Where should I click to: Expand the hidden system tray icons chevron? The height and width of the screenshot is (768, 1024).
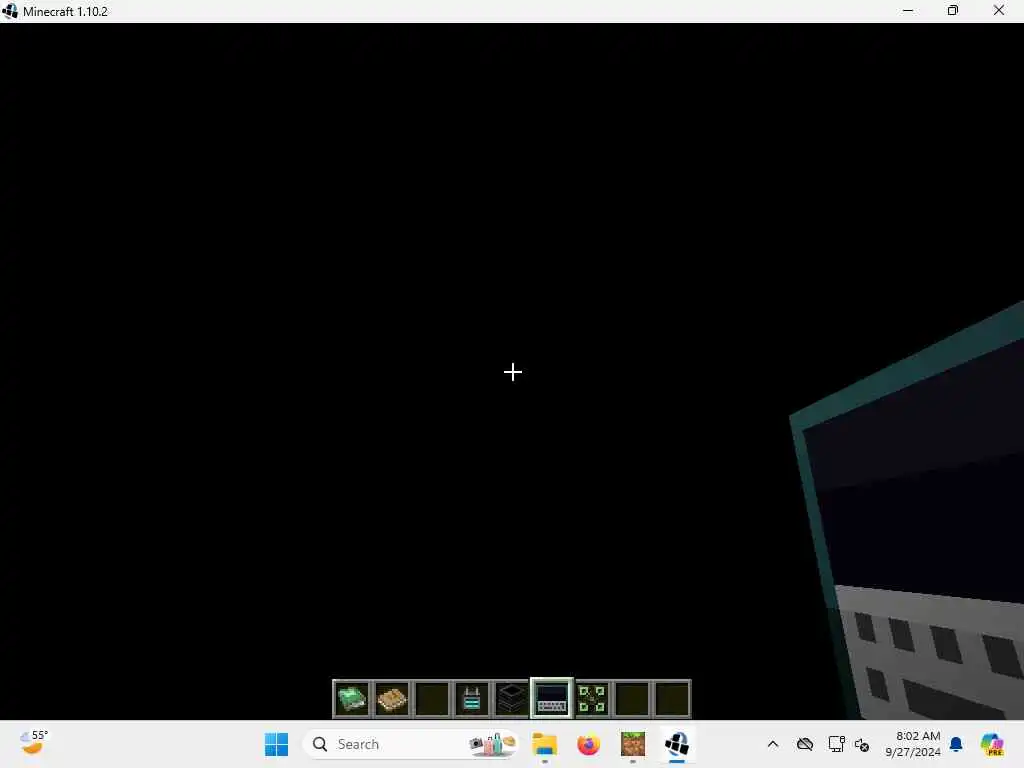tap(773, 744)
